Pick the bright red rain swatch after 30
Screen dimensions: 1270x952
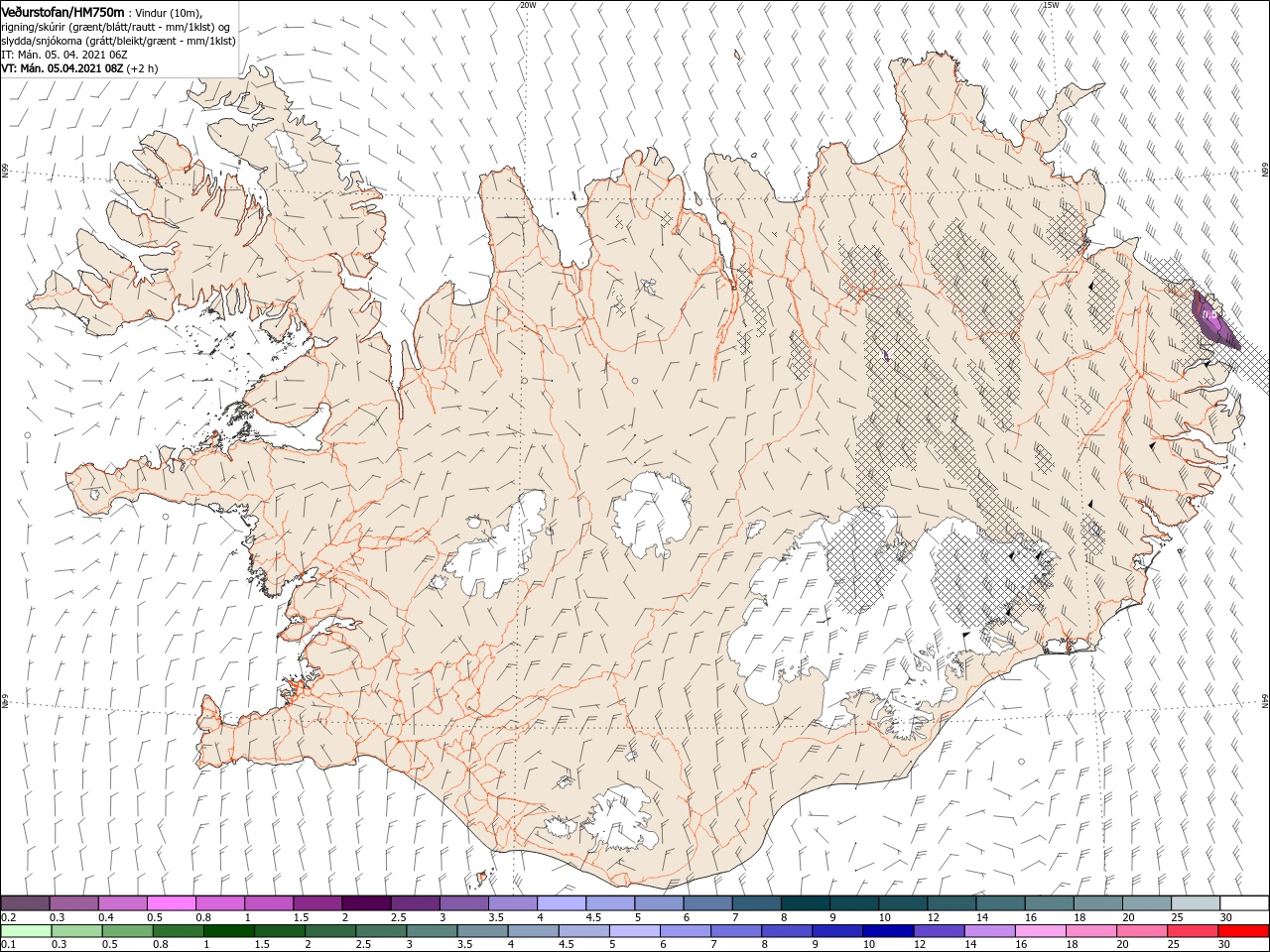point(1243,931)
